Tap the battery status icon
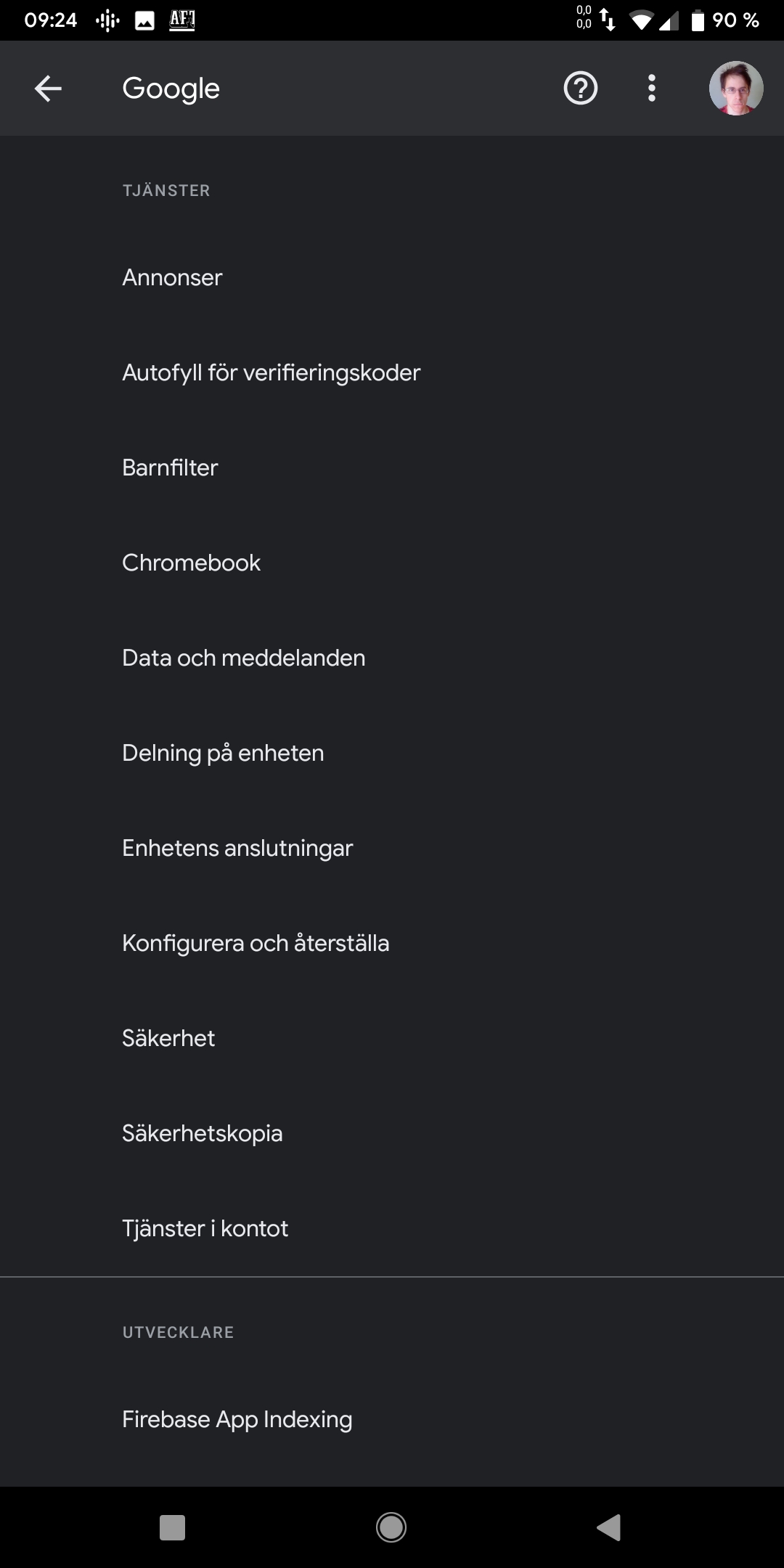Image resolution: width=784 pixels, height=1568 pixels. (x=698, y=20)
